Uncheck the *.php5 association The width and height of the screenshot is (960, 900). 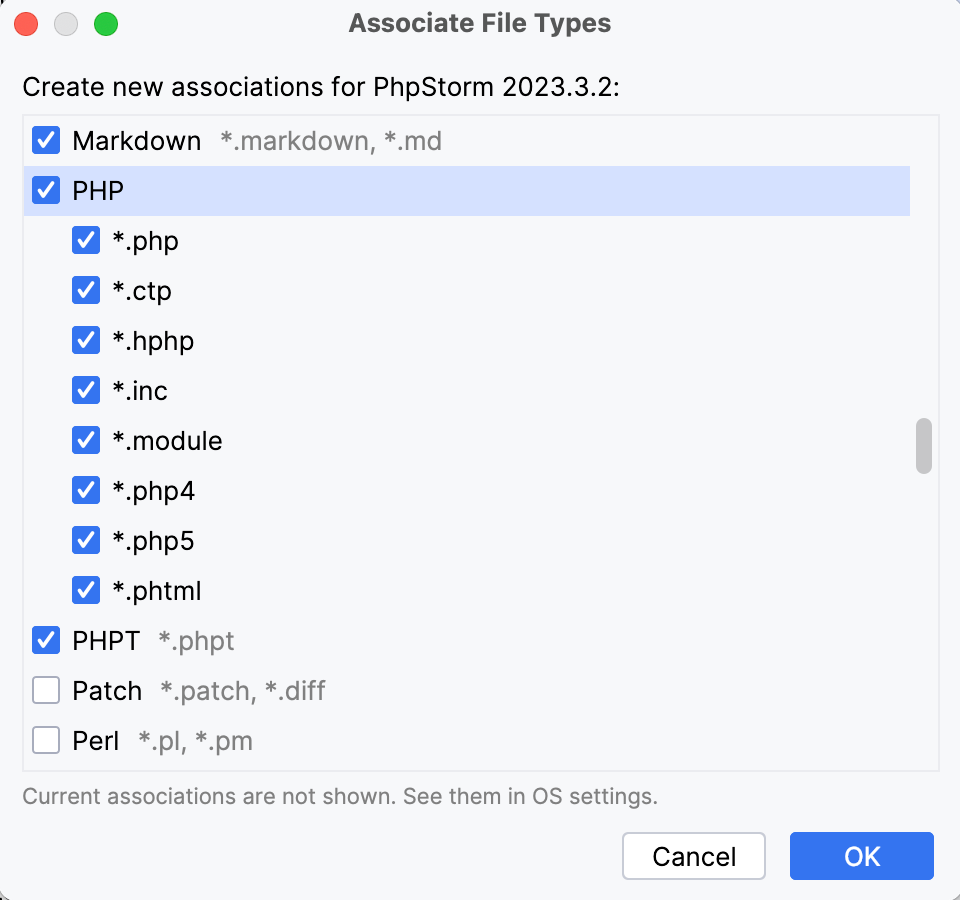pos(86,540)
